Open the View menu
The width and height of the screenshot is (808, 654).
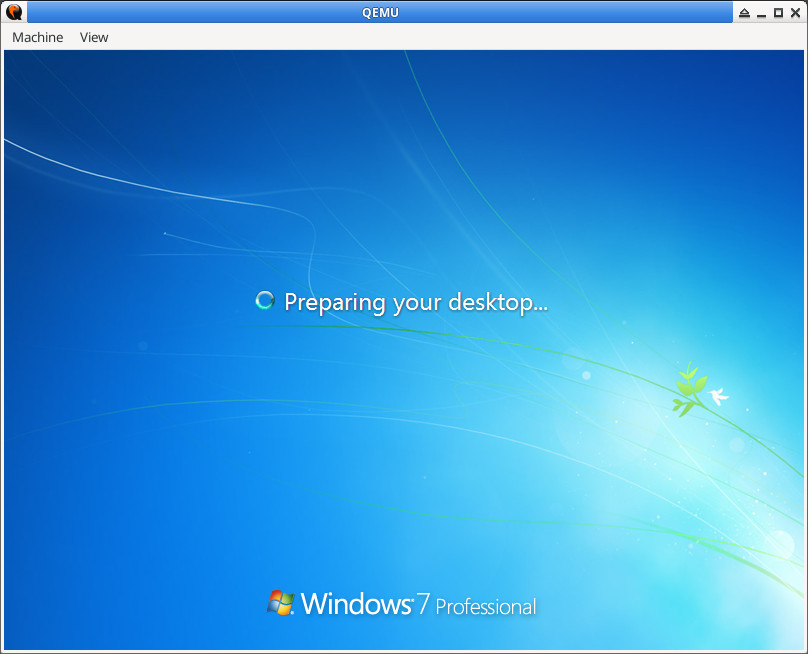point(94,37)
